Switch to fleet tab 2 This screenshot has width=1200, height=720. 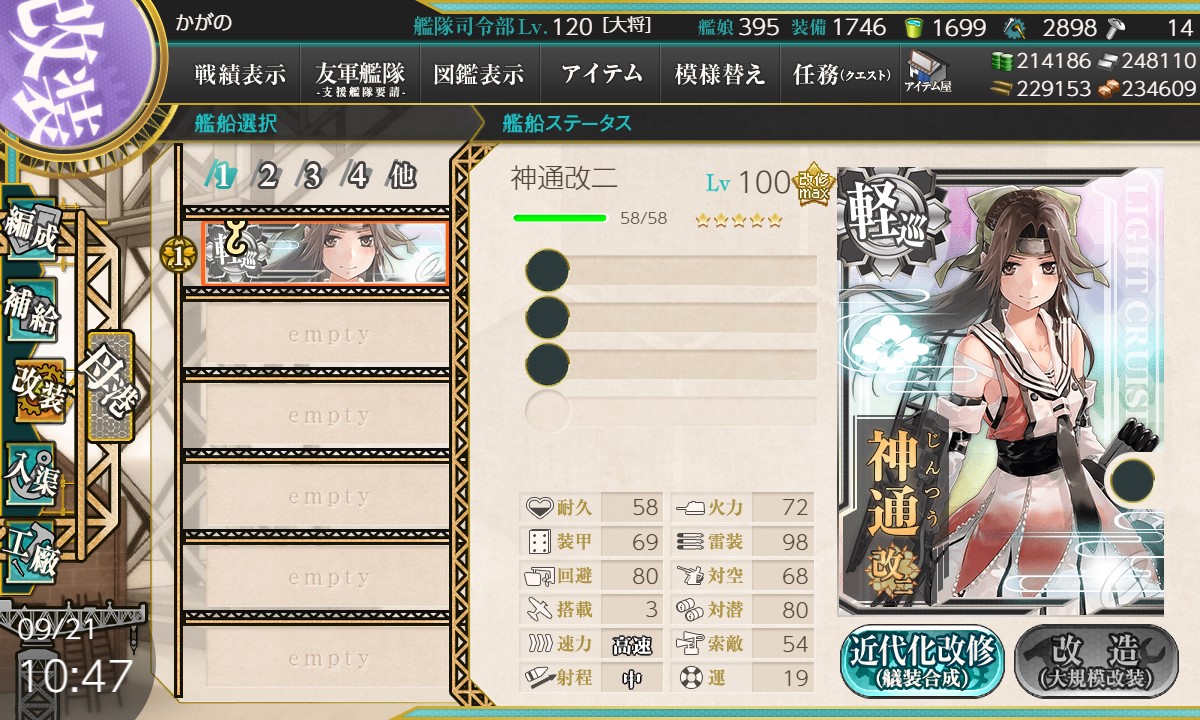267,176
